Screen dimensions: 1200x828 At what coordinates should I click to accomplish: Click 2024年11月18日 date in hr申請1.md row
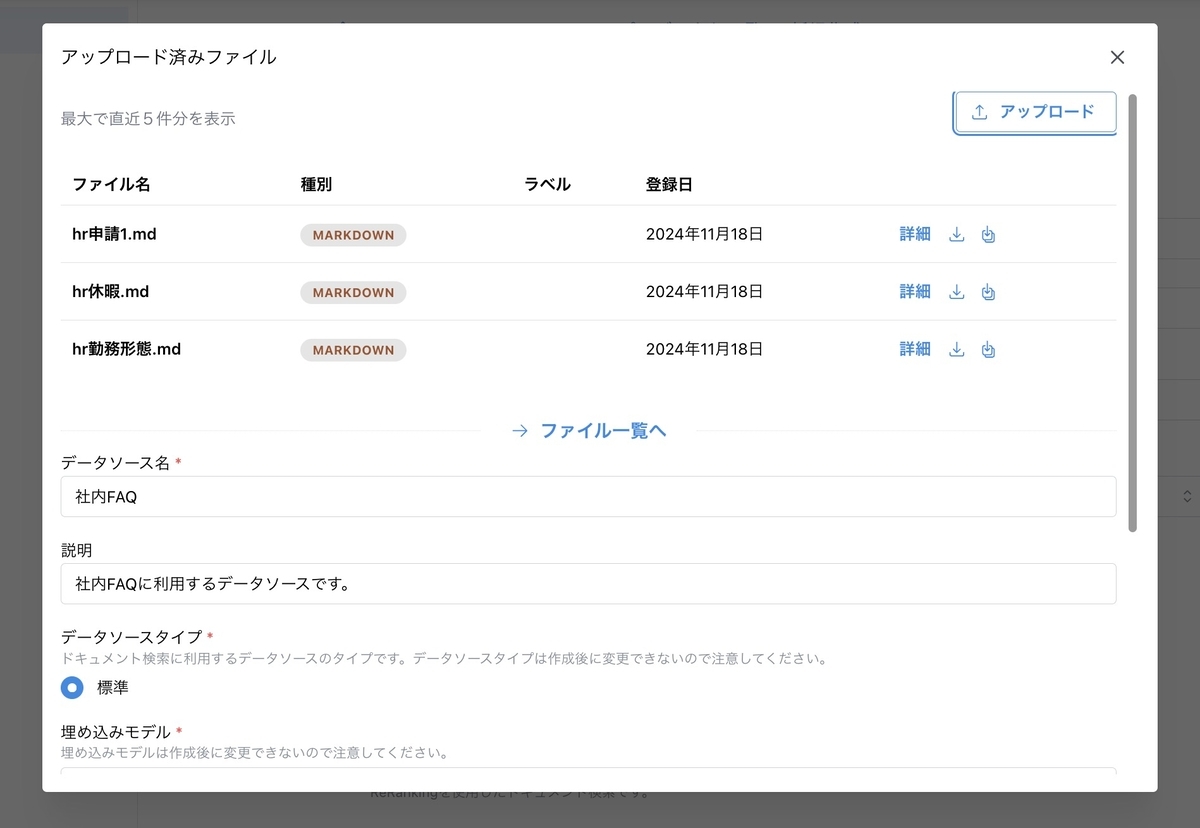click(704, 234)
